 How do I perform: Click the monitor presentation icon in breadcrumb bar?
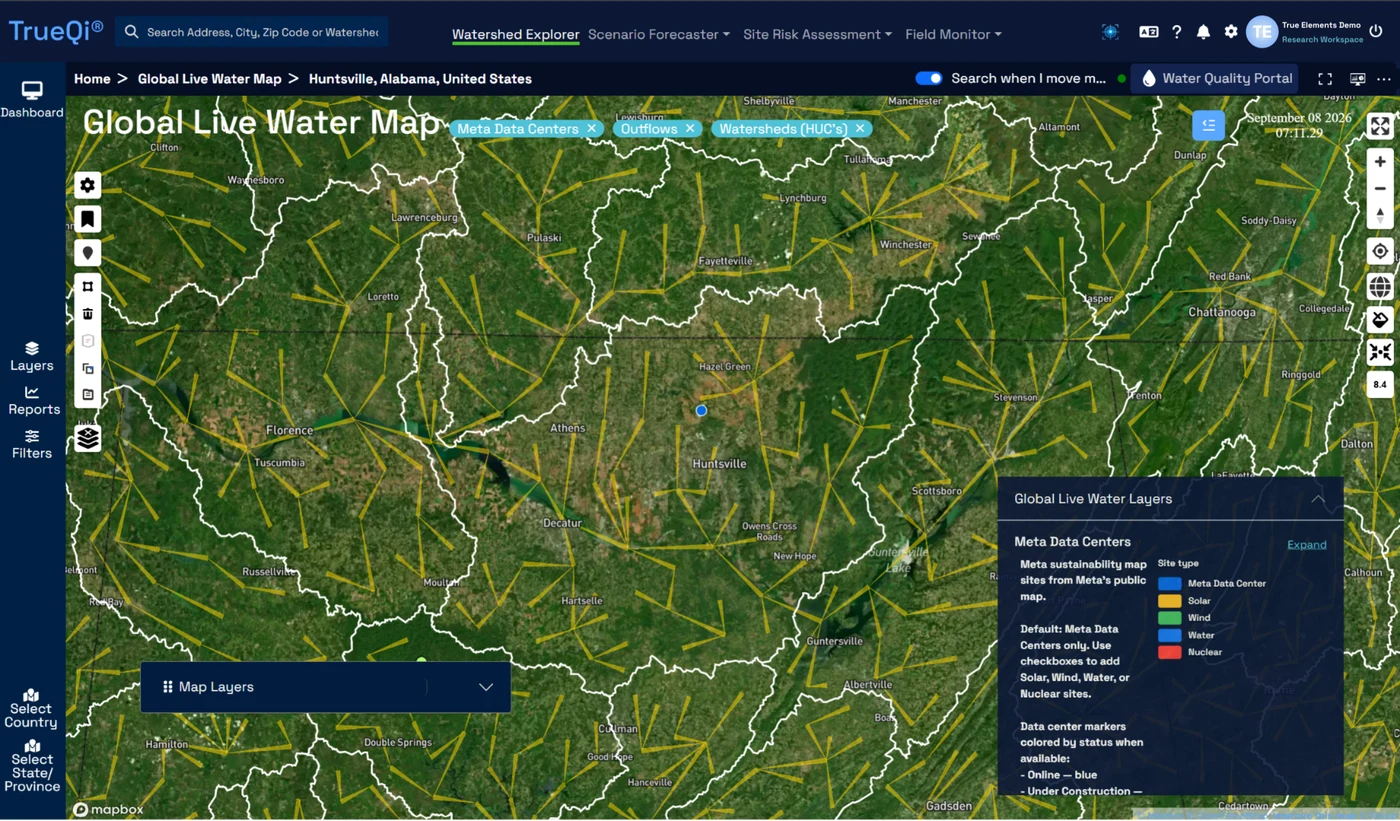click(x=1357, y=79)
